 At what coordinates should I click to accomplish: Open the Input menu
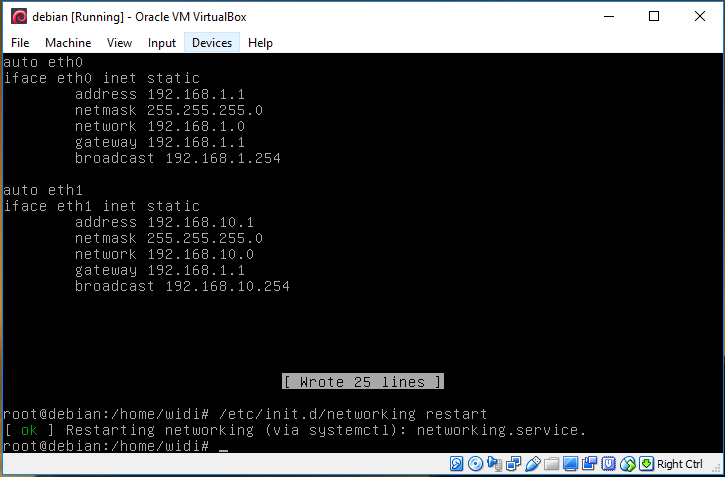162,43
